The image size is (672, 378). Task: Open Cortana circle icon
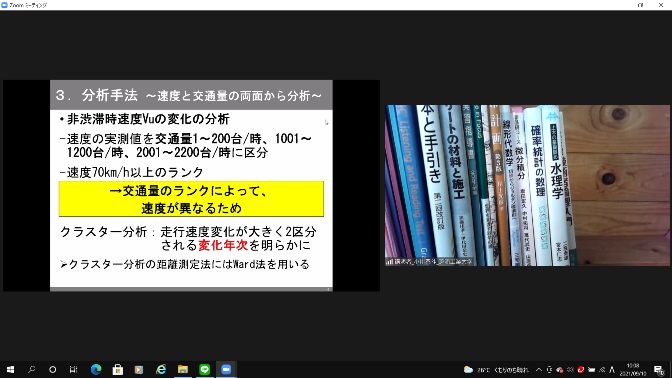(x=52, y=369)
